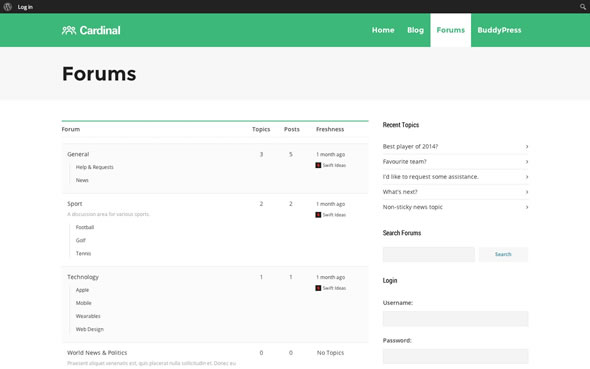
Task: Open the Apple subforum
Action: [82, 290]
